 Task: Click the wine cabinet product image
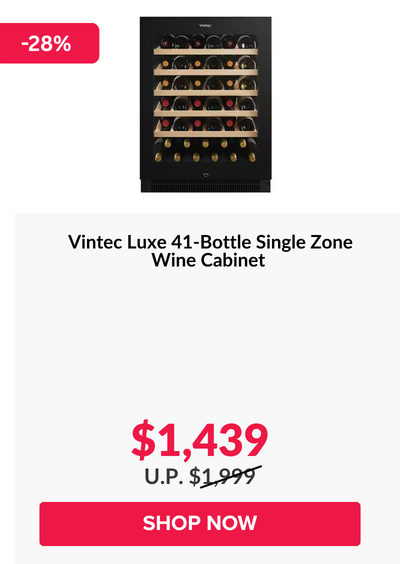[x=205, y=104]
